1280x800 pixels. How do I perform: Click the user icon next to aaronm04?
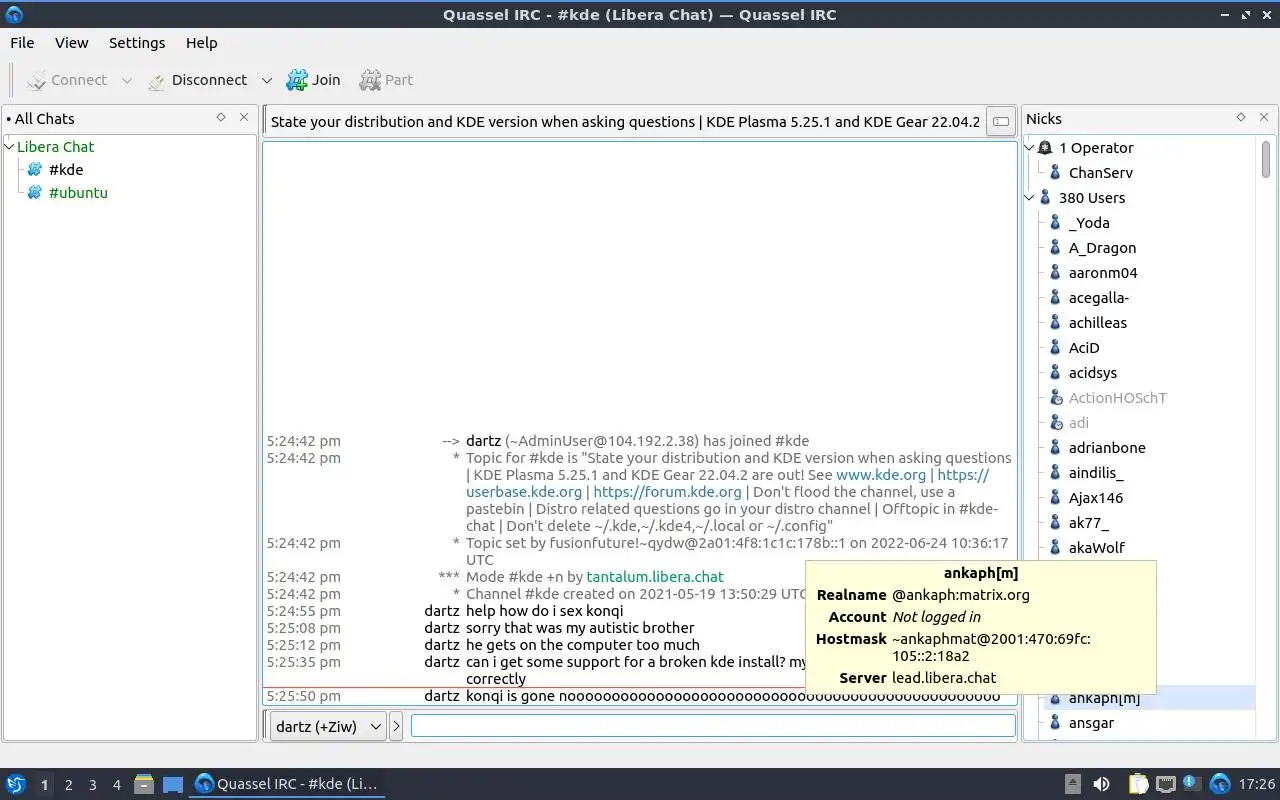click(1055, 273)
